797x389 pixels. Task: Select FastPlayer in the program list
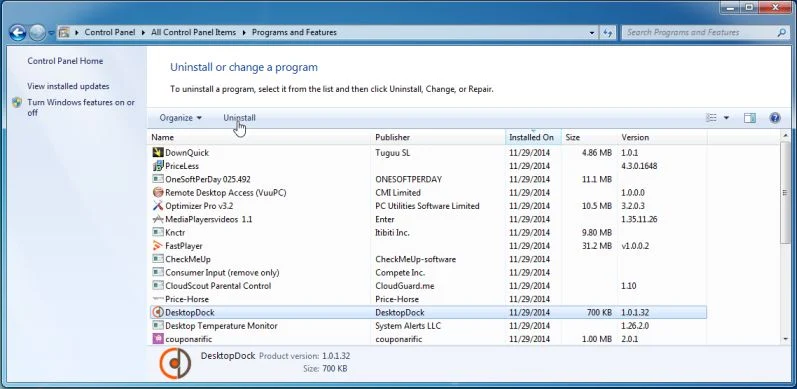pos(184,246)
